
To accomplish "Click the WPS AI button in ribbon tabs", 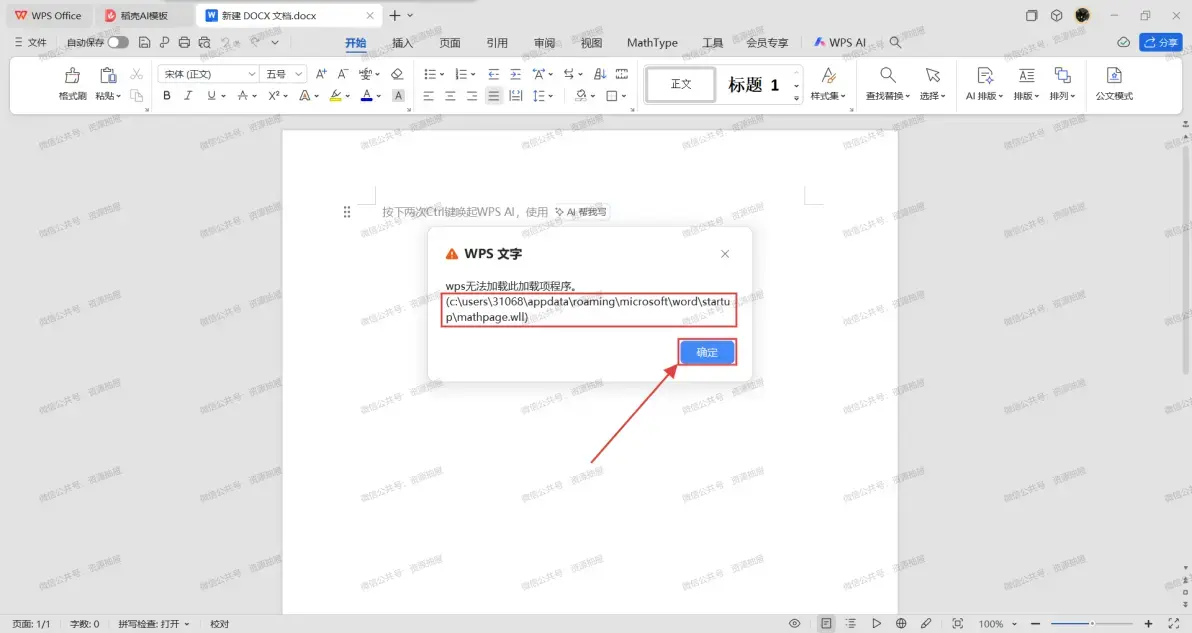I will 839,43.
